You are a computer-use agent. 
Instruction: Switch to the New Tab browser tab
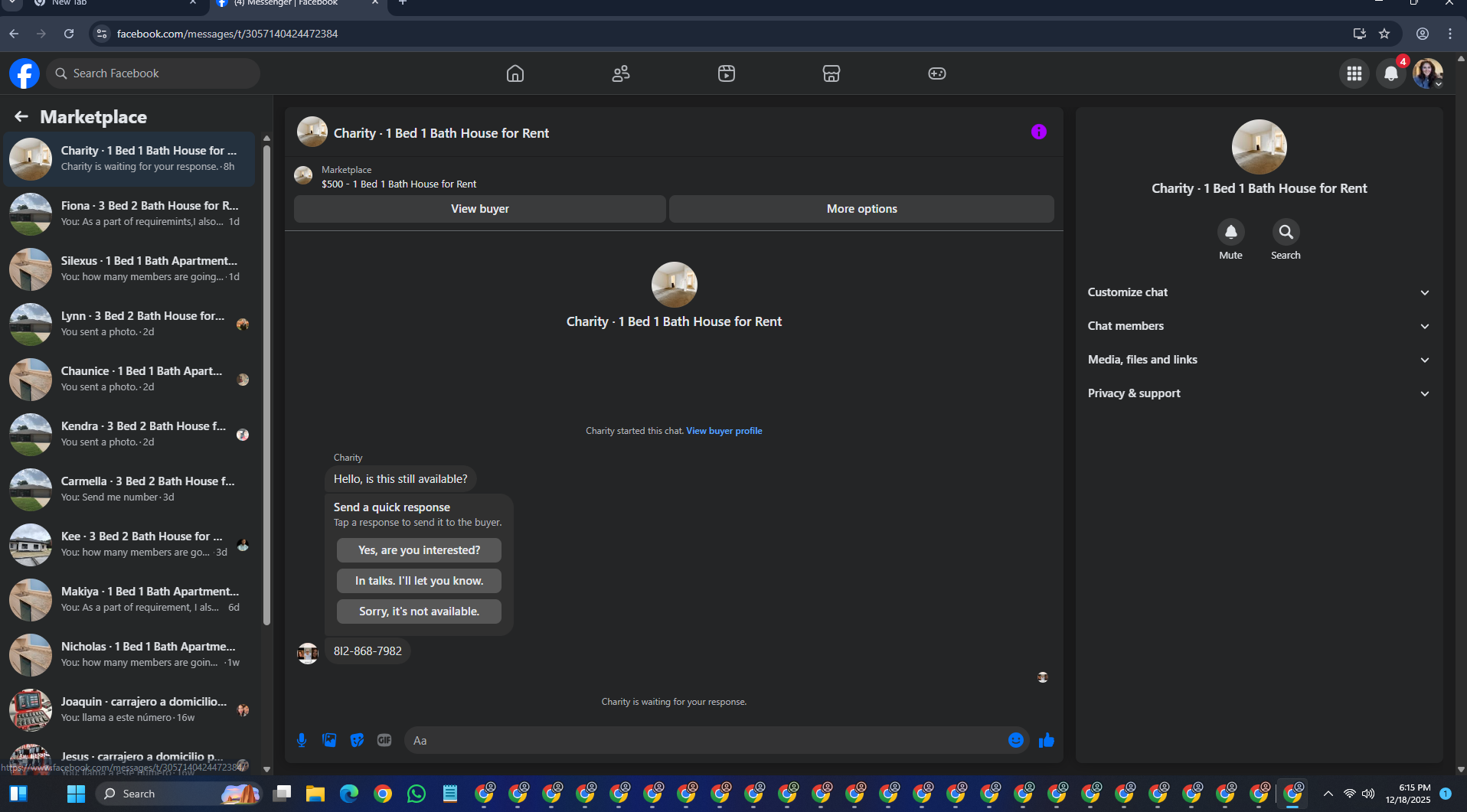click(115, 3)
